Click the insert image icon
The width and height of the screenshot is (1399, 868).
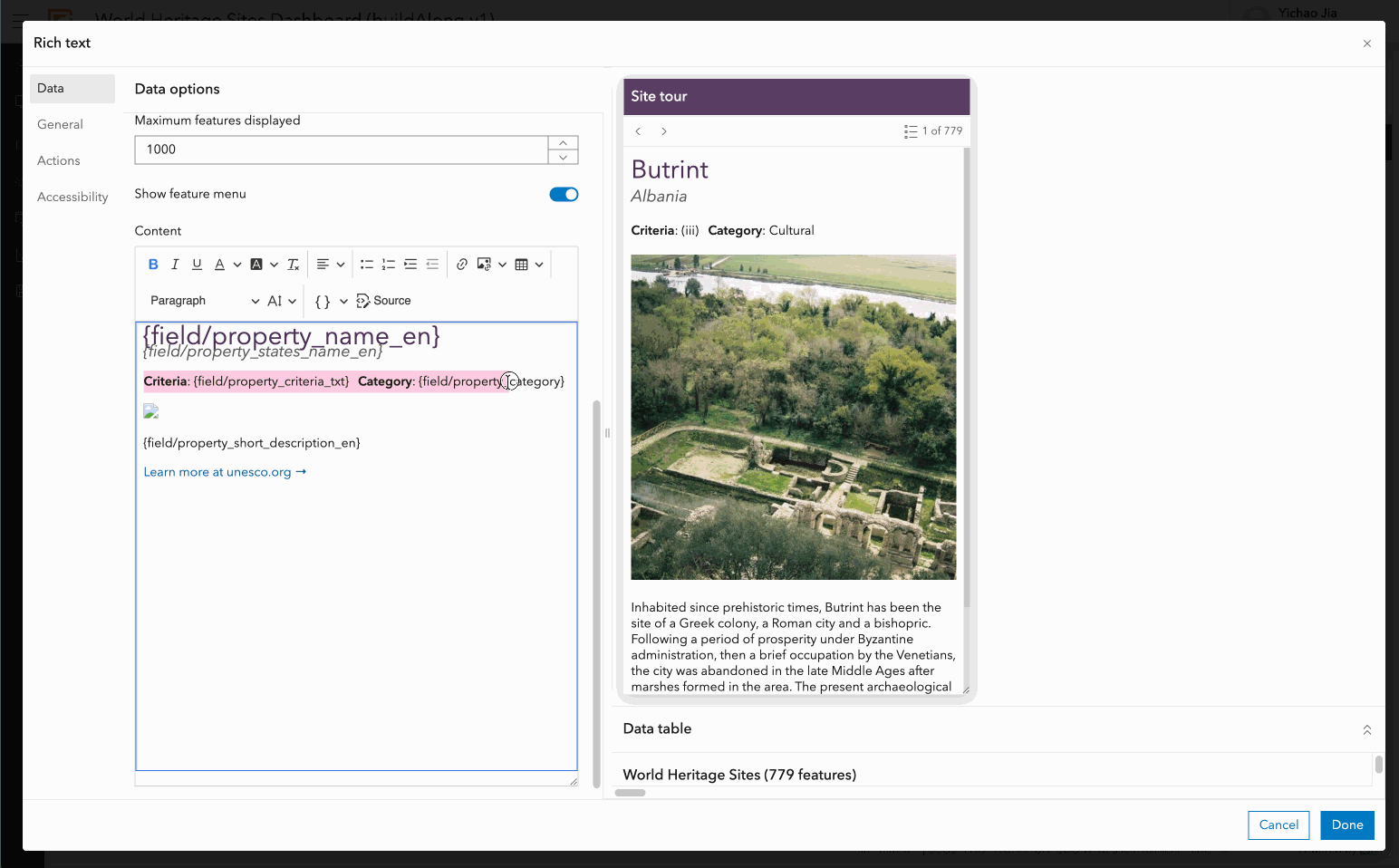[484, 265]
